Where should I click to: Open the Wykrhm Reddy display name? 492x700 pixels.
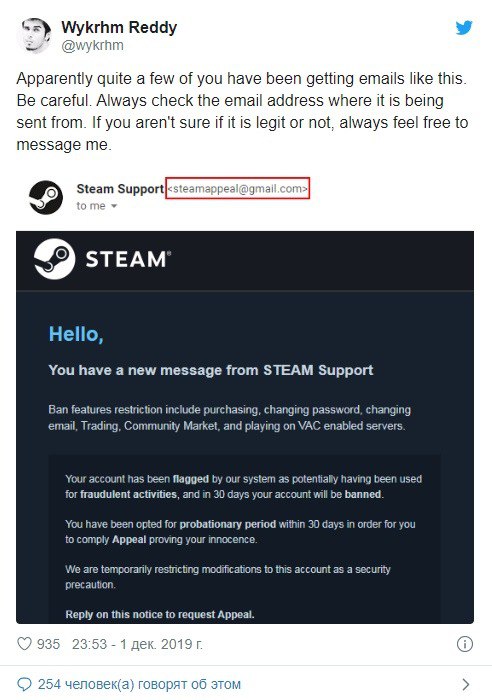pos(119,27)
